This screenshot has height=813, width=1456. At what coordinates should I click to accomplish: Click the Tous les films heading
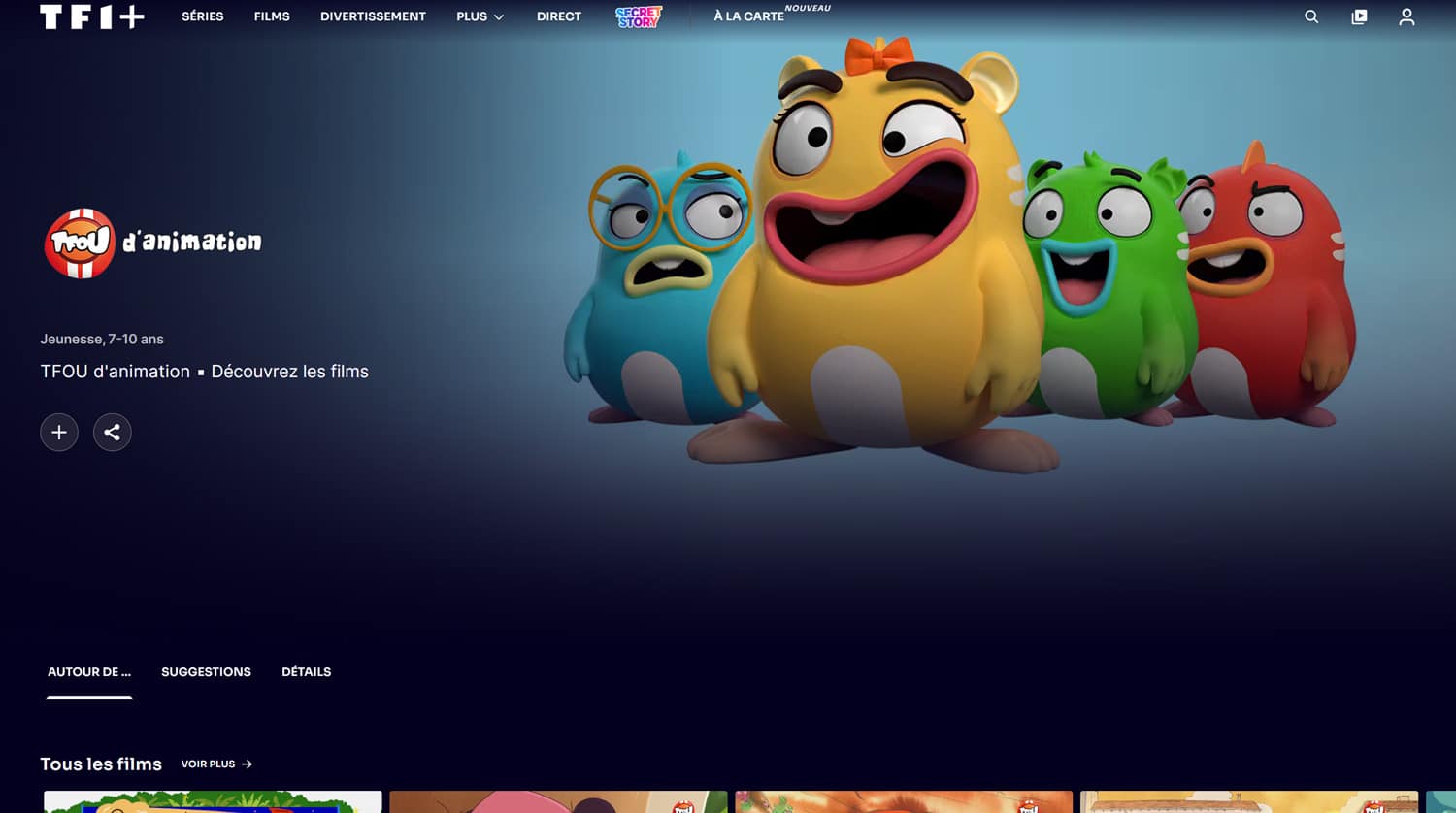click(x=101, y=764)
